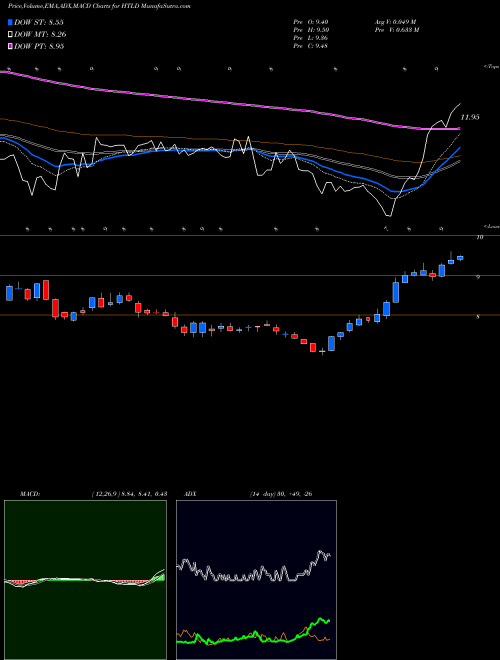The height and width of the screenshot is (660, 500).
Task: Click the lowest red candle before the reversal
Action: (313, 347)
